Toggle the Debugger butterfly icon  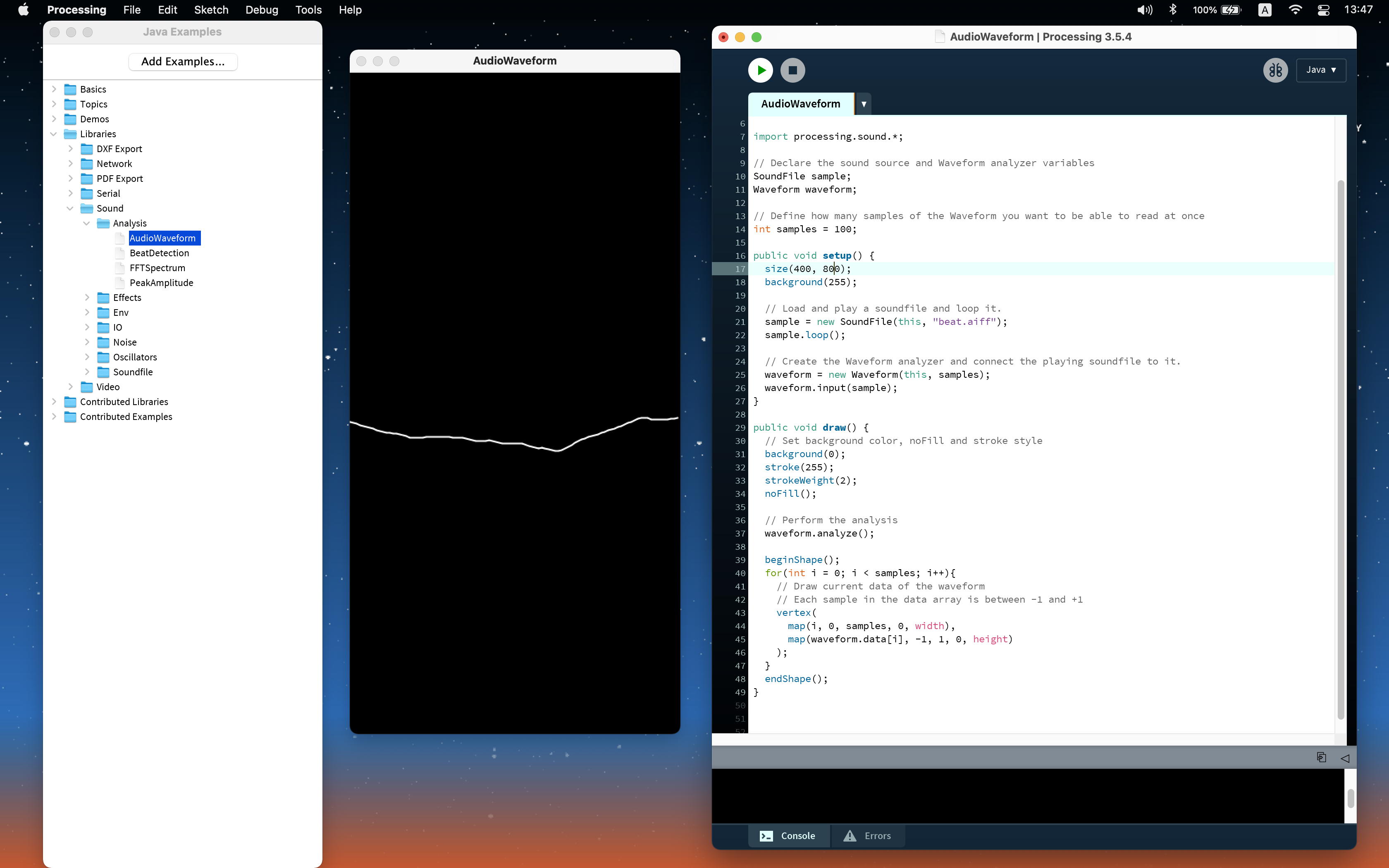[x=1275, y=70]
